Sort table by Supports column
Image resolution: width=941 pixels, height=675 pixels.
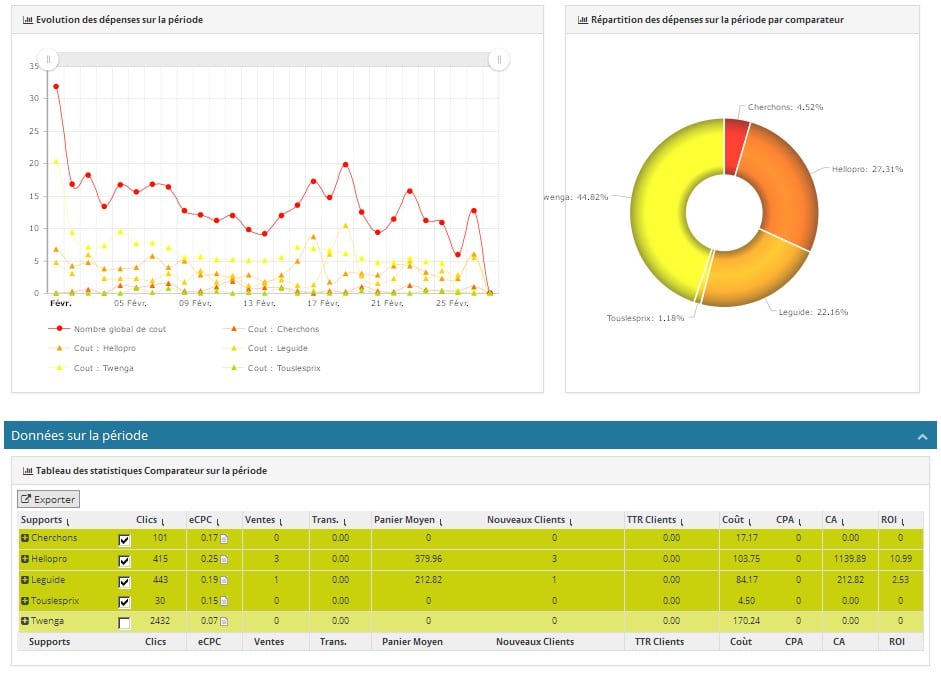[x=45, y=520]
